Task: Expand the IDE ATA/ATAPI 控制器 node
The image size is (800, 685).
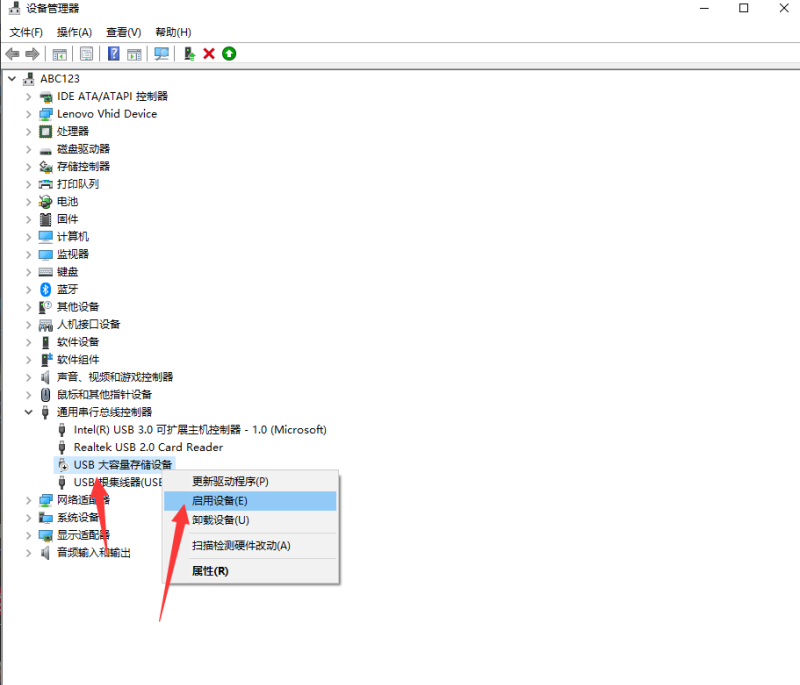Action: point(29,96)
